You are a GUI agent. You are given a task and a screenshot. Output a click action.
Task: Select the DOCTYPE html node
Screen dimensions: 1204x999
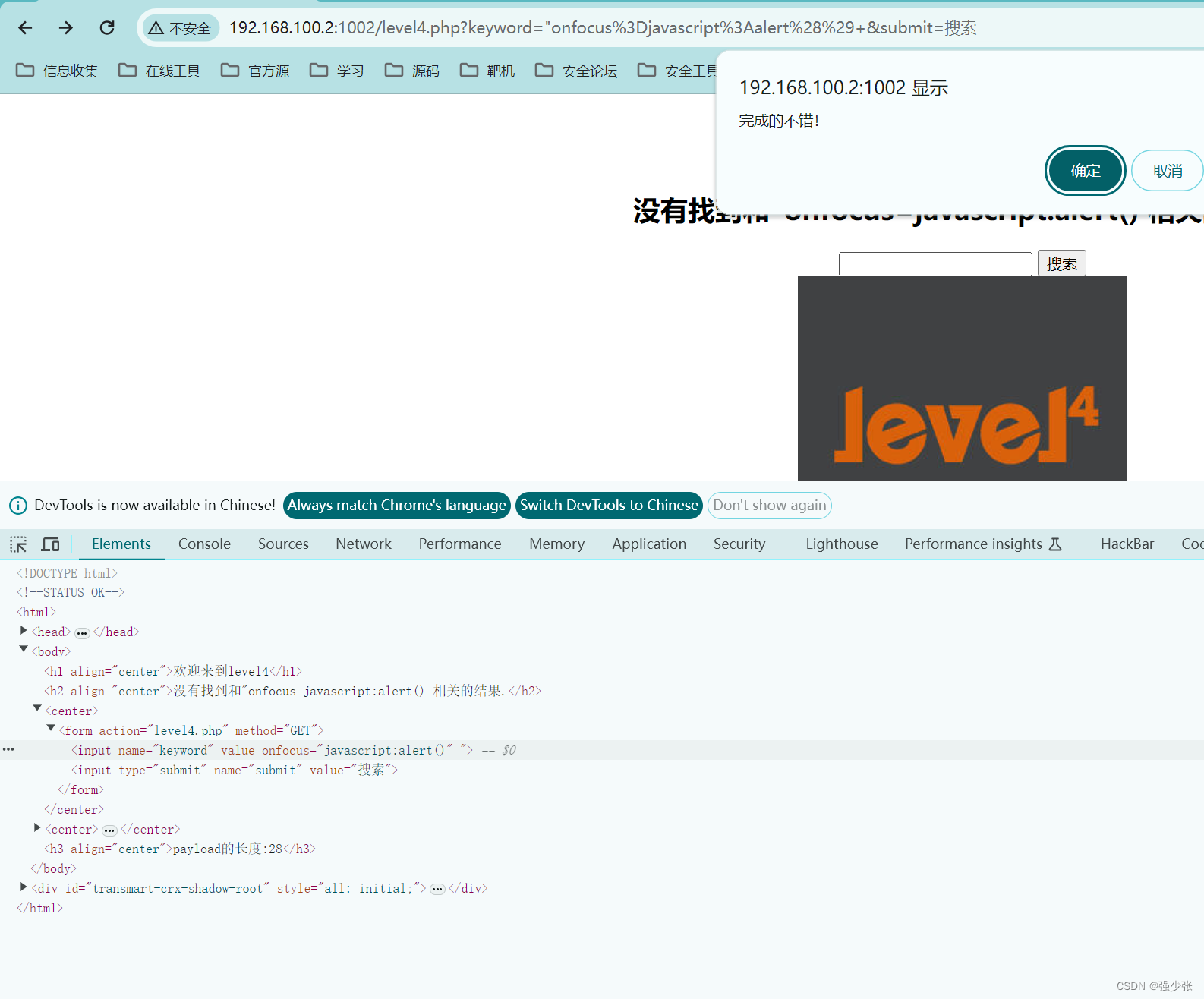67,573
